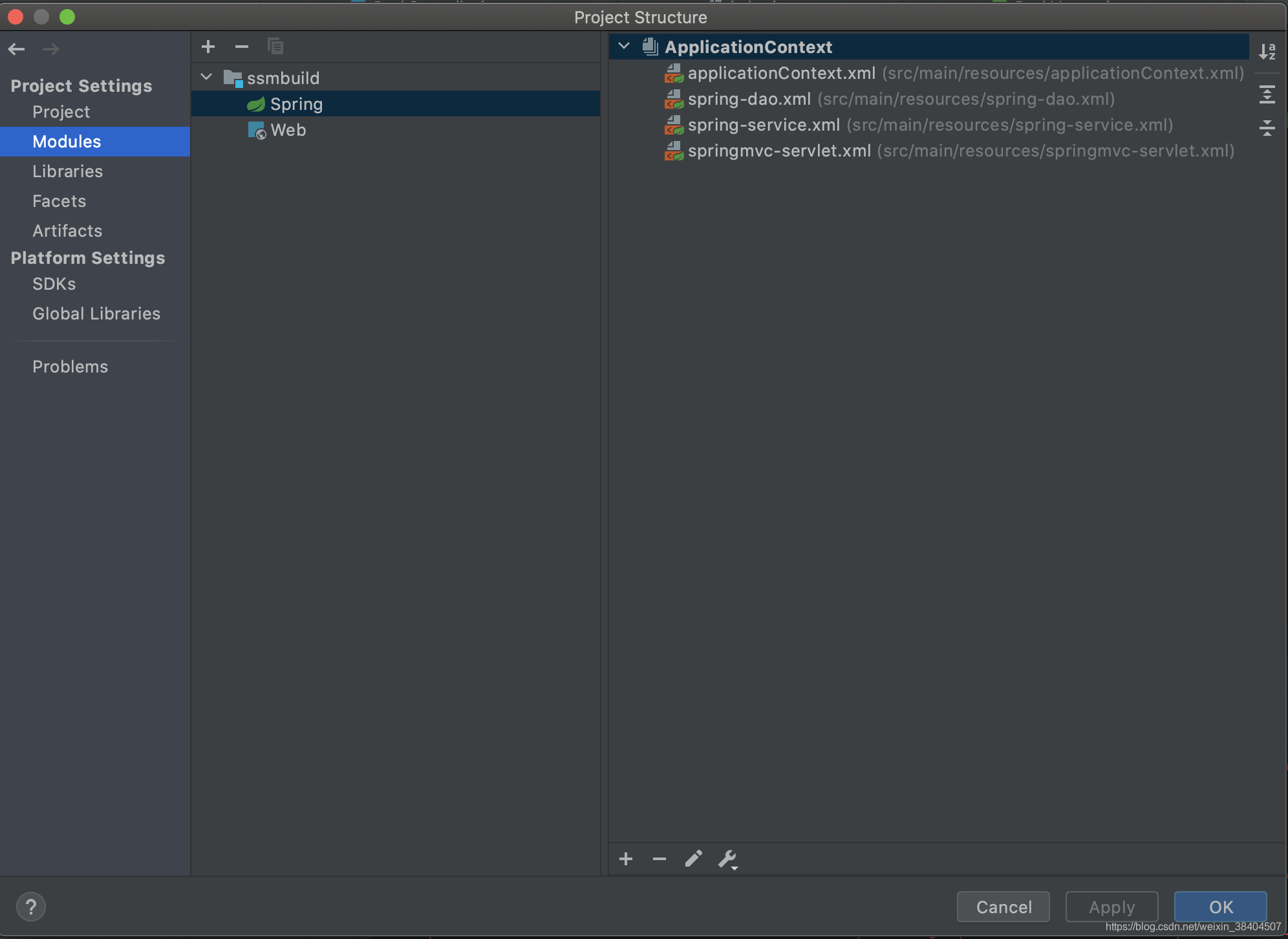Viewport: 1288px width, 939px height.
Task: Select Modules in Project Settings
Action: click(x=95, y=142)
